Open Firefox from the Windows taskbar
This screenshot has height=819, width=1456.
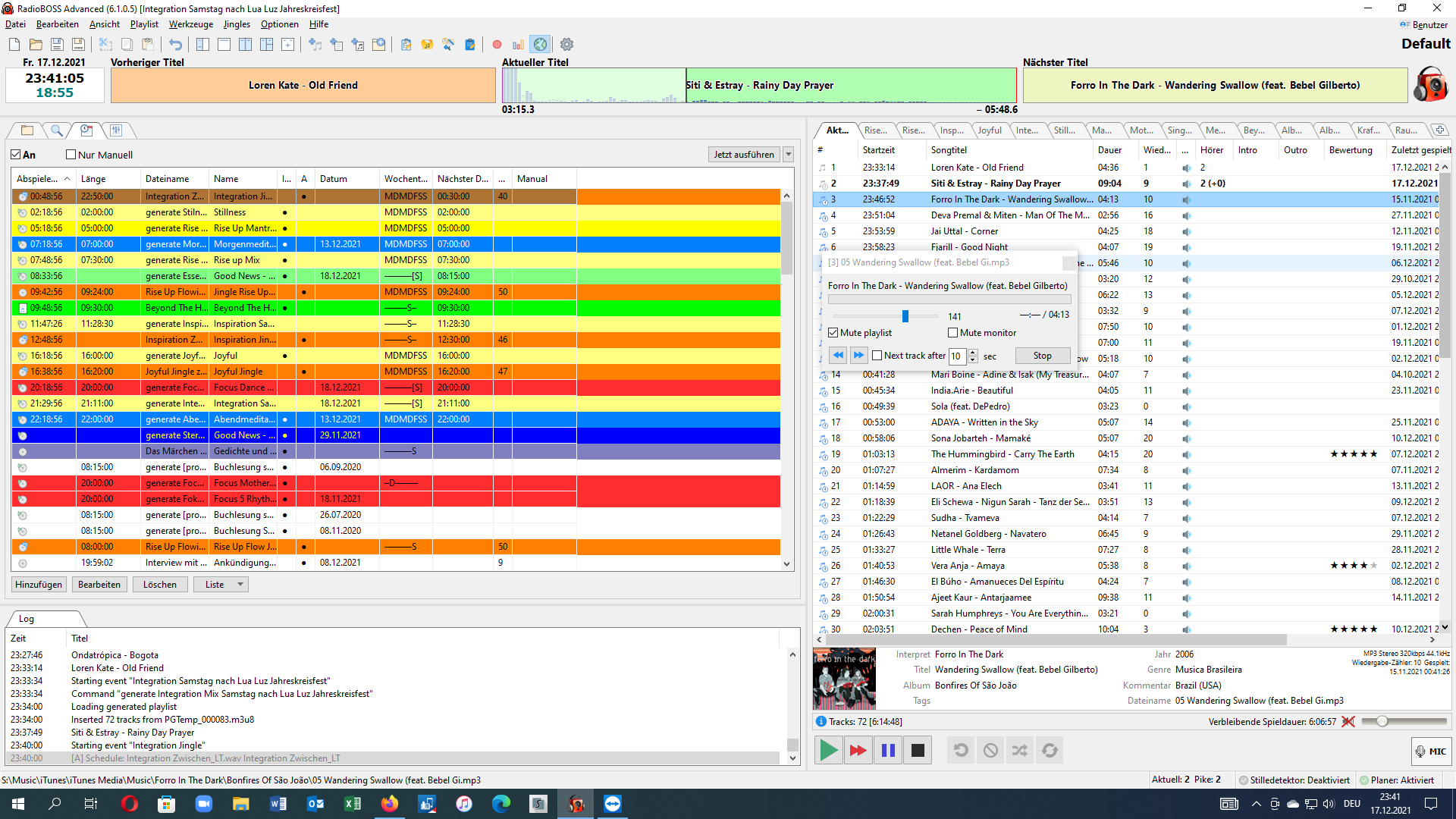(x=390, y=804)
